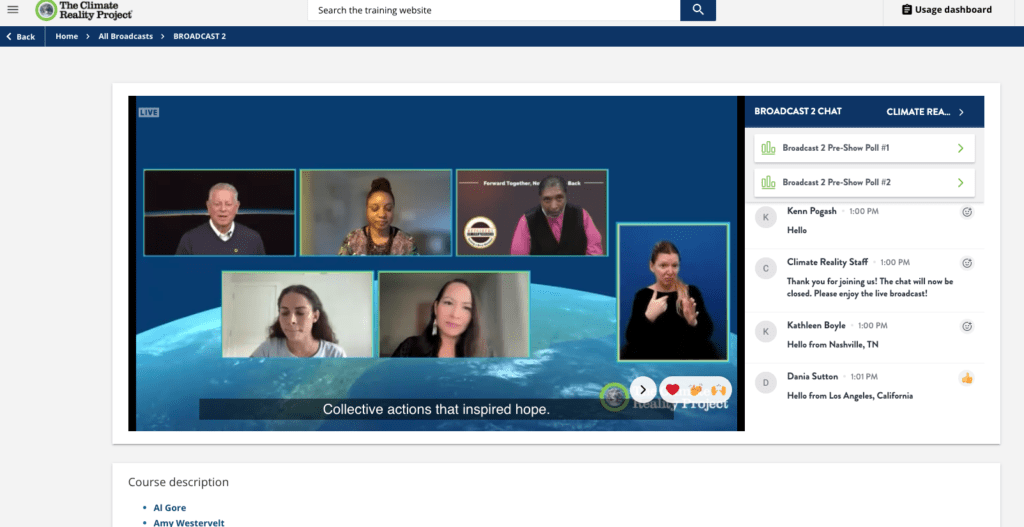
Task: Open the Al Gore link
Action: pyautogui.click(x=170, y=507)
